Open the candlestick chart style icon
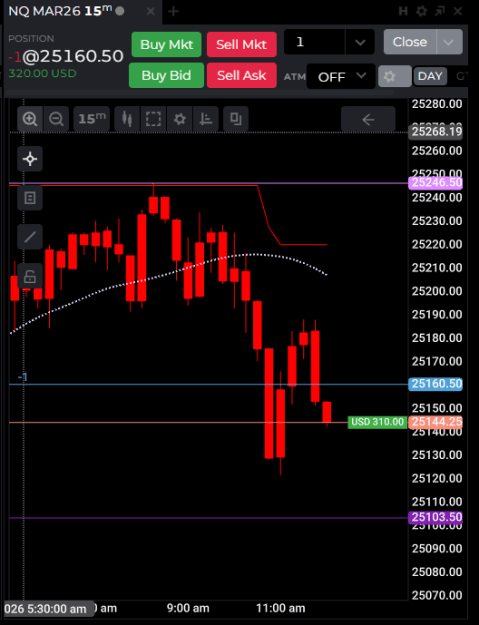This screenshot has width=479, height=625. point(127,119)
